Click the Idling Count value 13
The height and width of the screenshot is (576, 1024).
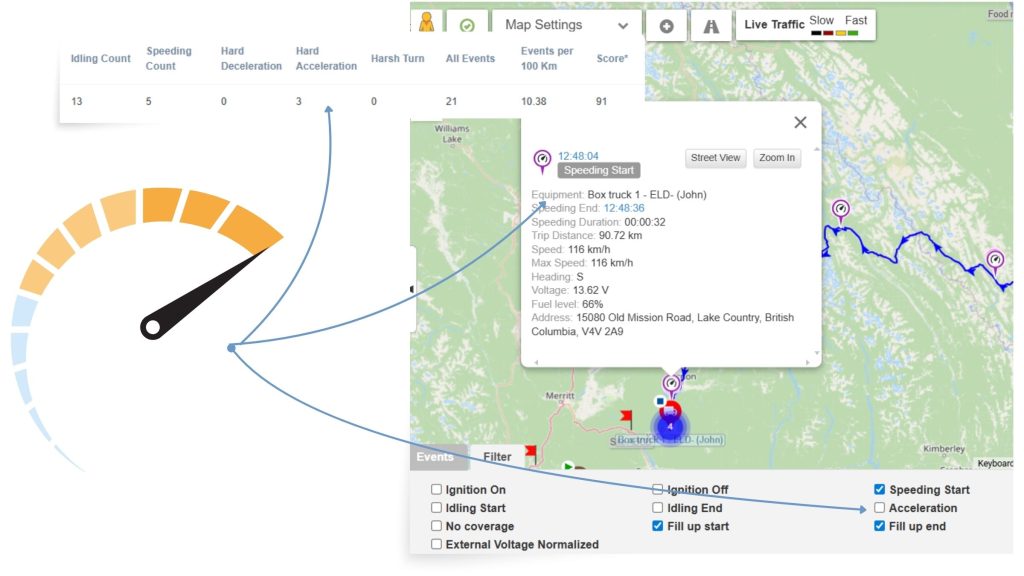[76, 102]
